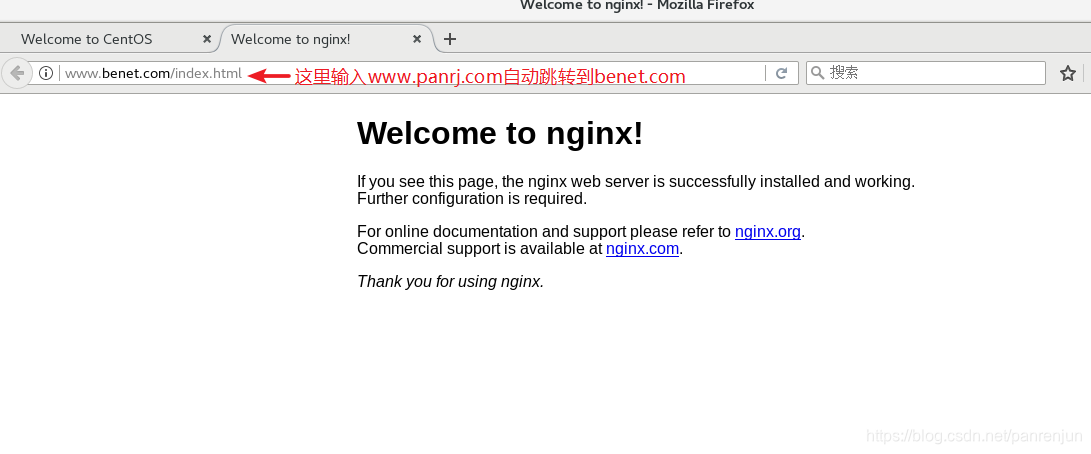1091x454 pixels.
Task: Open the nginx.org documentation link
Action: [767, 232]
